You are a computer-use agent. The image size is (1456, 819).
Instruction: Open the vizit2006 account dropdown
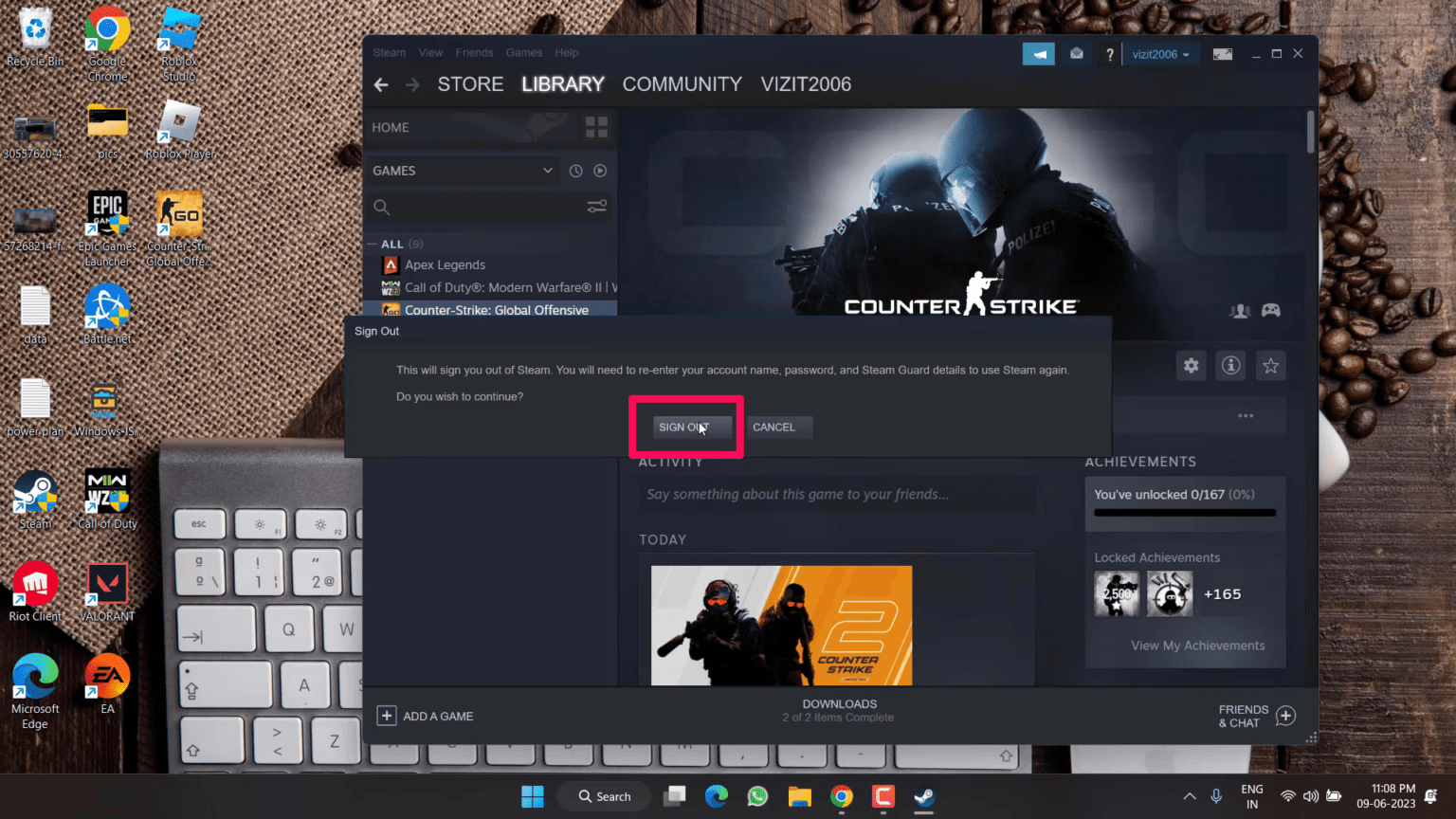click(x=1160, y=54)
